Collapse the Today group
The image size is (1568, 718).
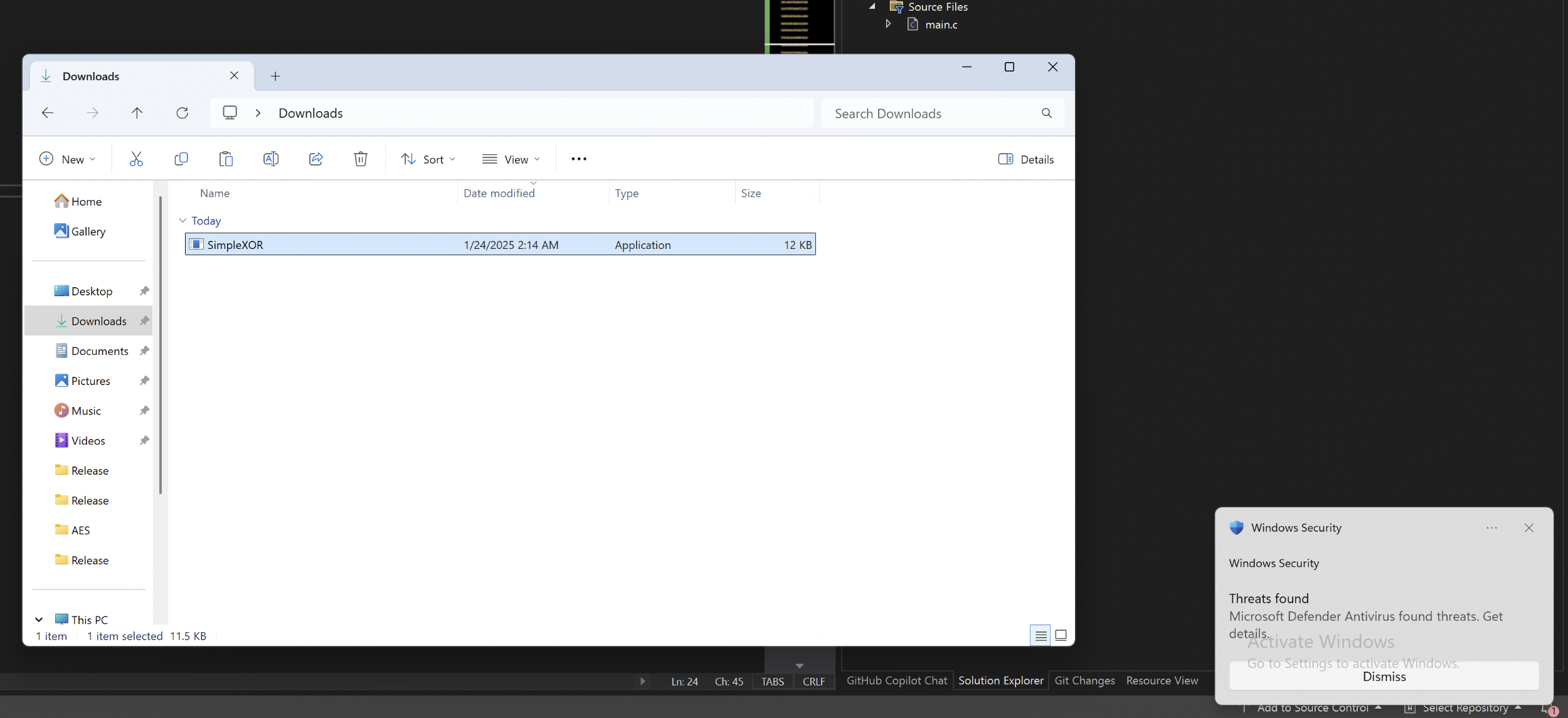point(183,221)
